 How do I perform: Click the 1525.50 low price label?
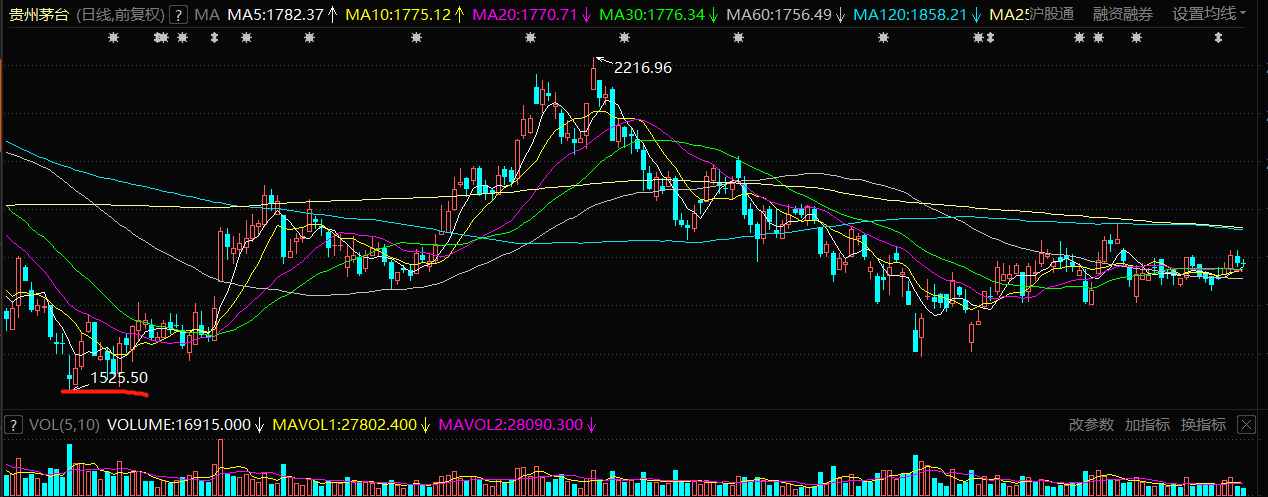119,378
